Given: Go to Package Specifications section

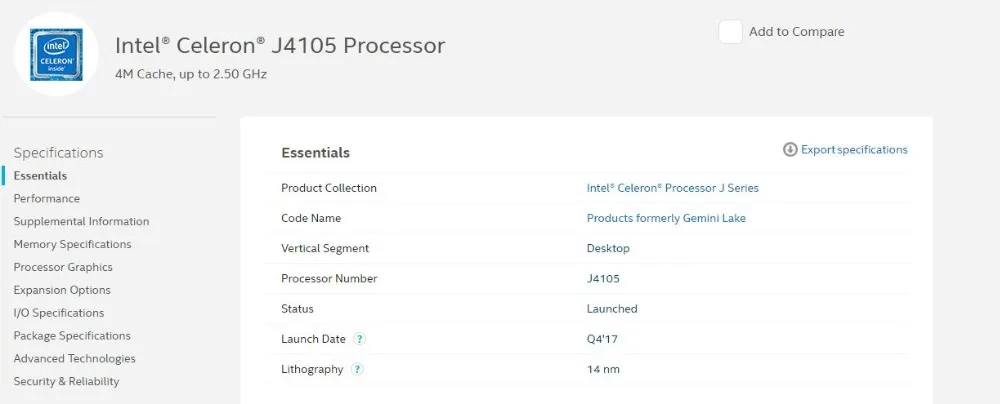Looking at the screenshot, I should click(72, 336).
